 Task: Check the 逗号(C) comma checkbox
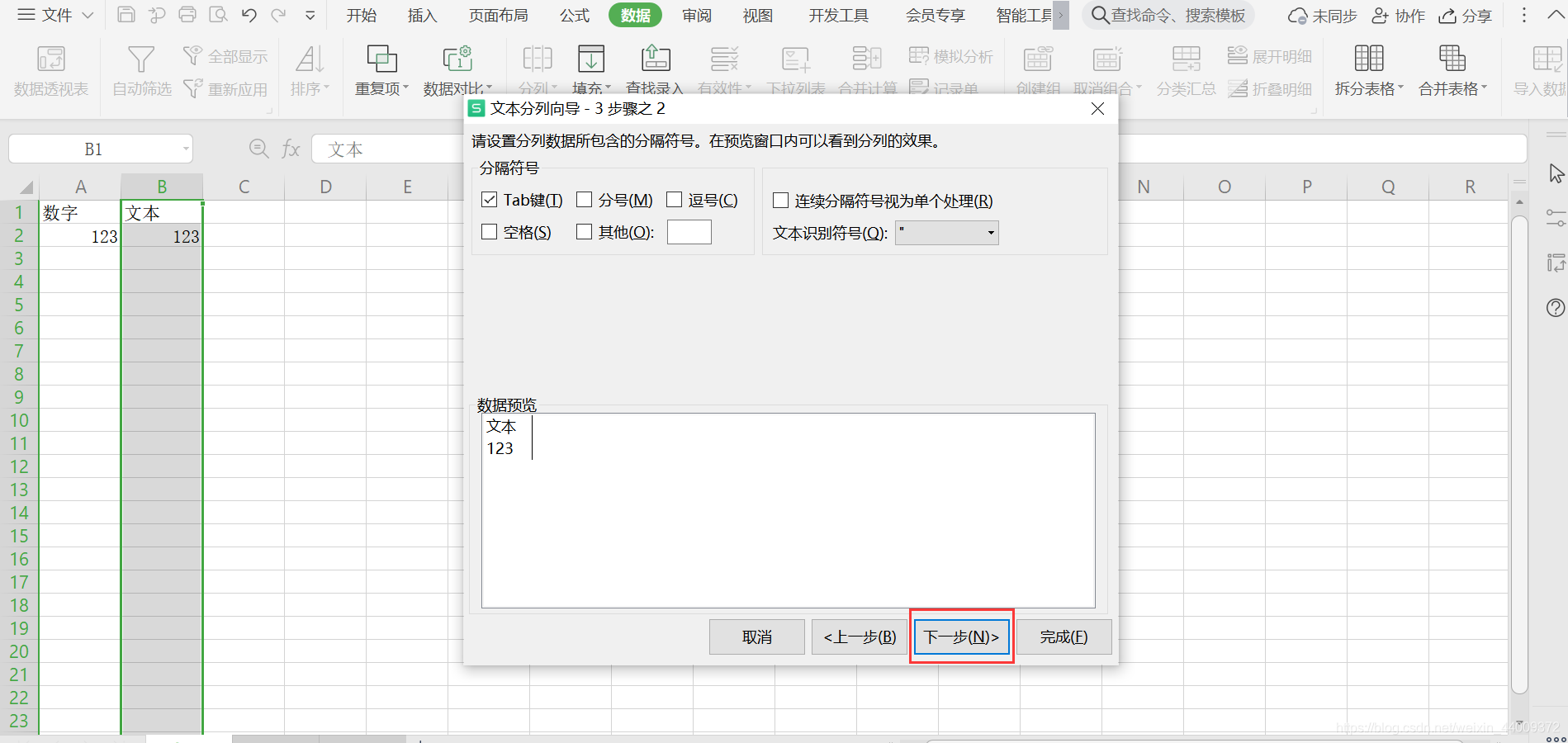674,200
